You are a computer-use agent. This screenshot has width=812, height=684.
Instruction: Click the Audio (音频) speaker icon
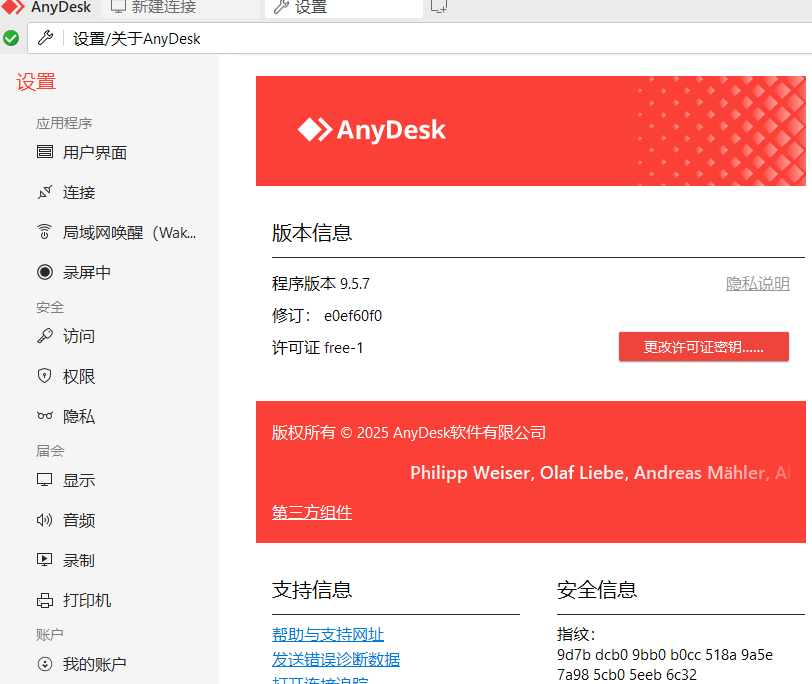coord(44,521)
